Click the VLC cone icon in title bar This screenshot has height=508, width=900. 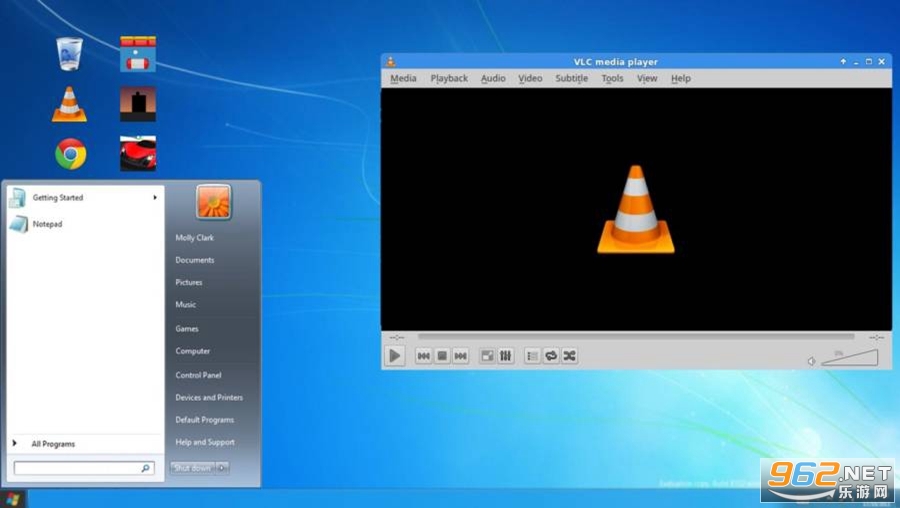(391, 61)
